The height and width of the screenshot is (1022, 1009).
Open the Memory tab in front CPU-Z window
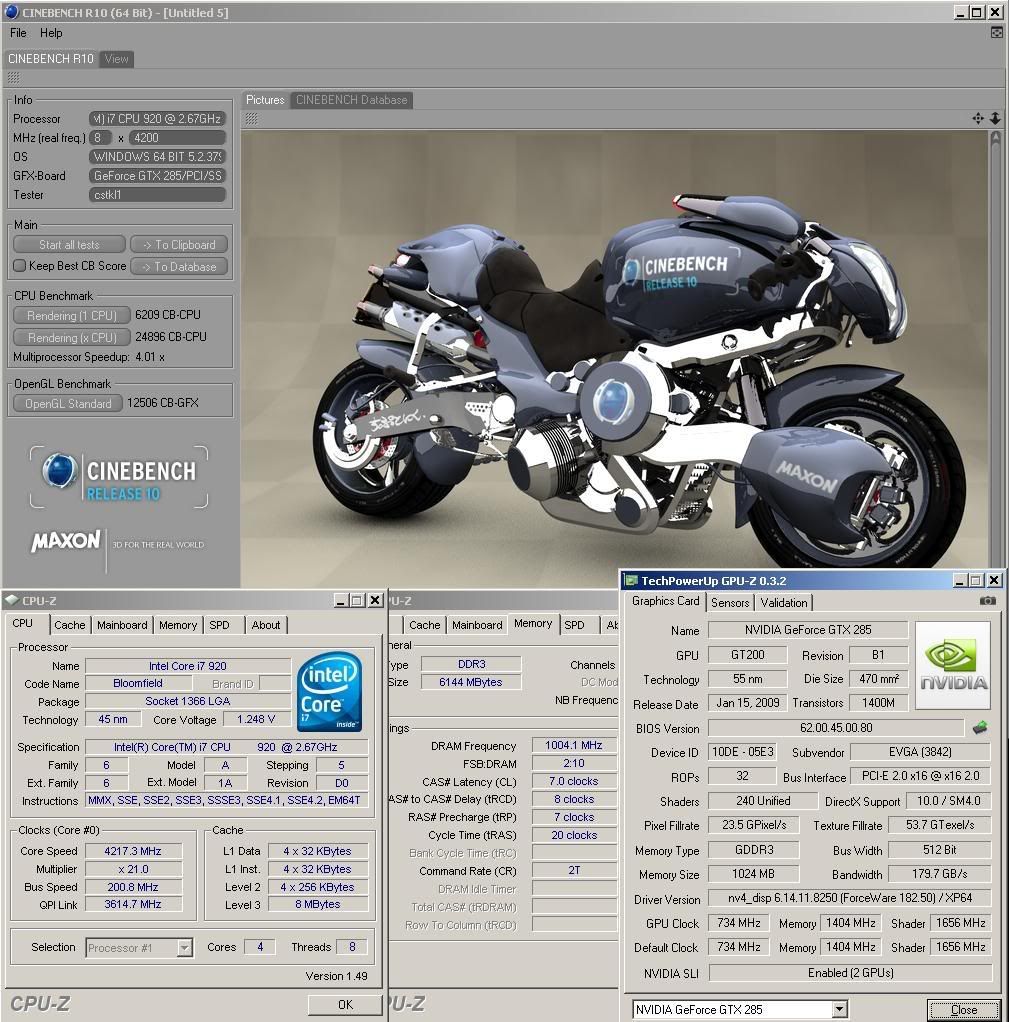pyautogui.click(x=178, y=624)
